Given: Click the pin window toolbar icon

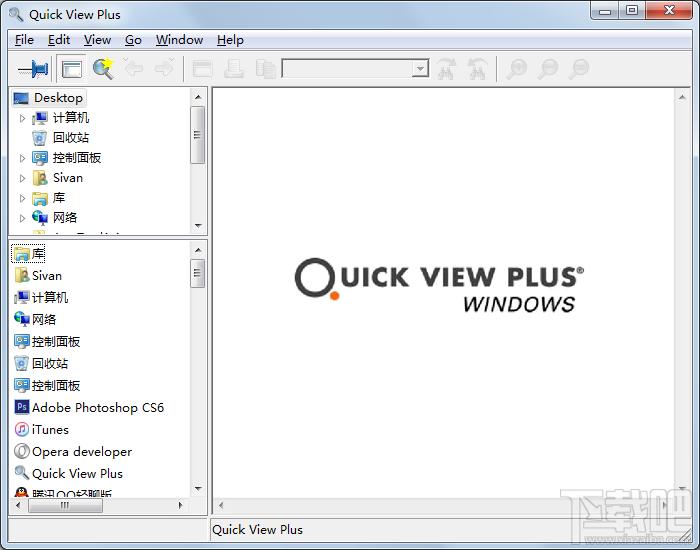Looking at the screenshot, I should pos(33,69).
